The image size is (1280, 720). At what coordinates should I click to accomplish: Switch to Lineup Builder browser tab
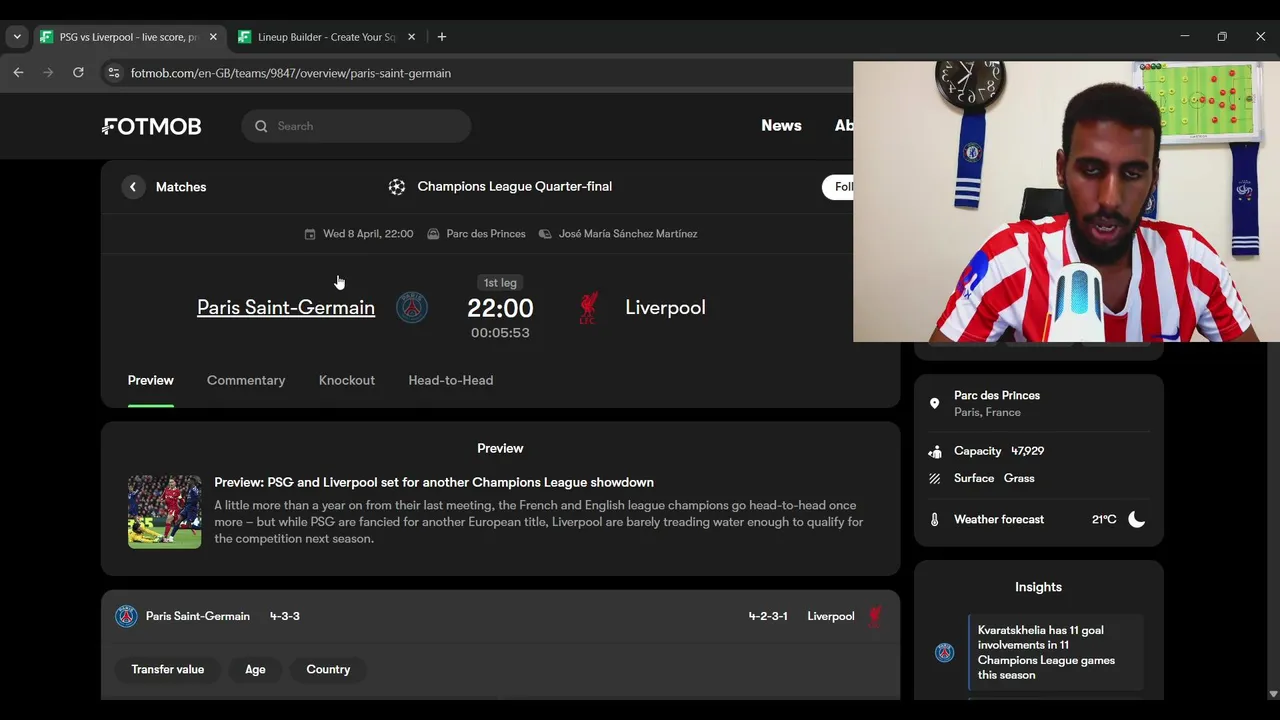click(328, 37)
